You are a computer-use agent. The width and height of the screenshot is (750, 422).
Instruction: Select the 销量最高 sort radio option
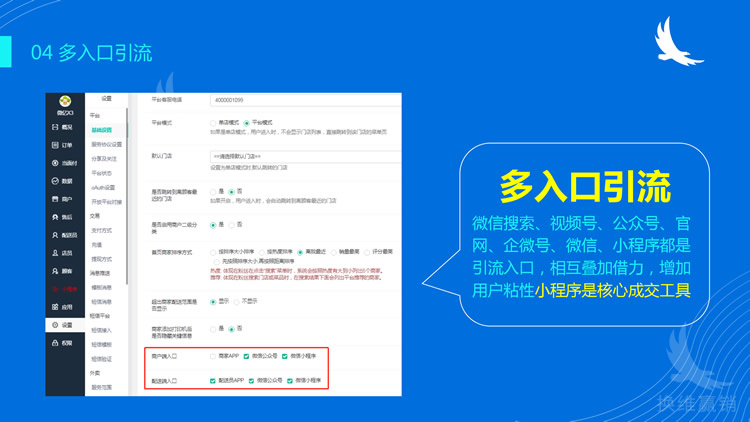333,252
